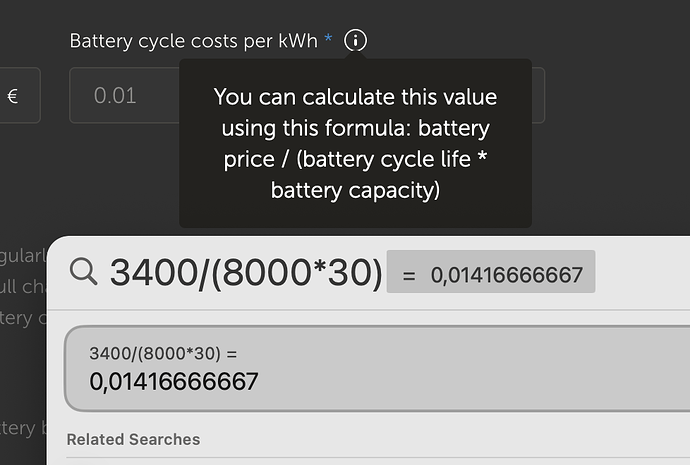The width and height of the screenshot is (690, 465).
Task: Click the small expression line in result row
Action: 164,353
